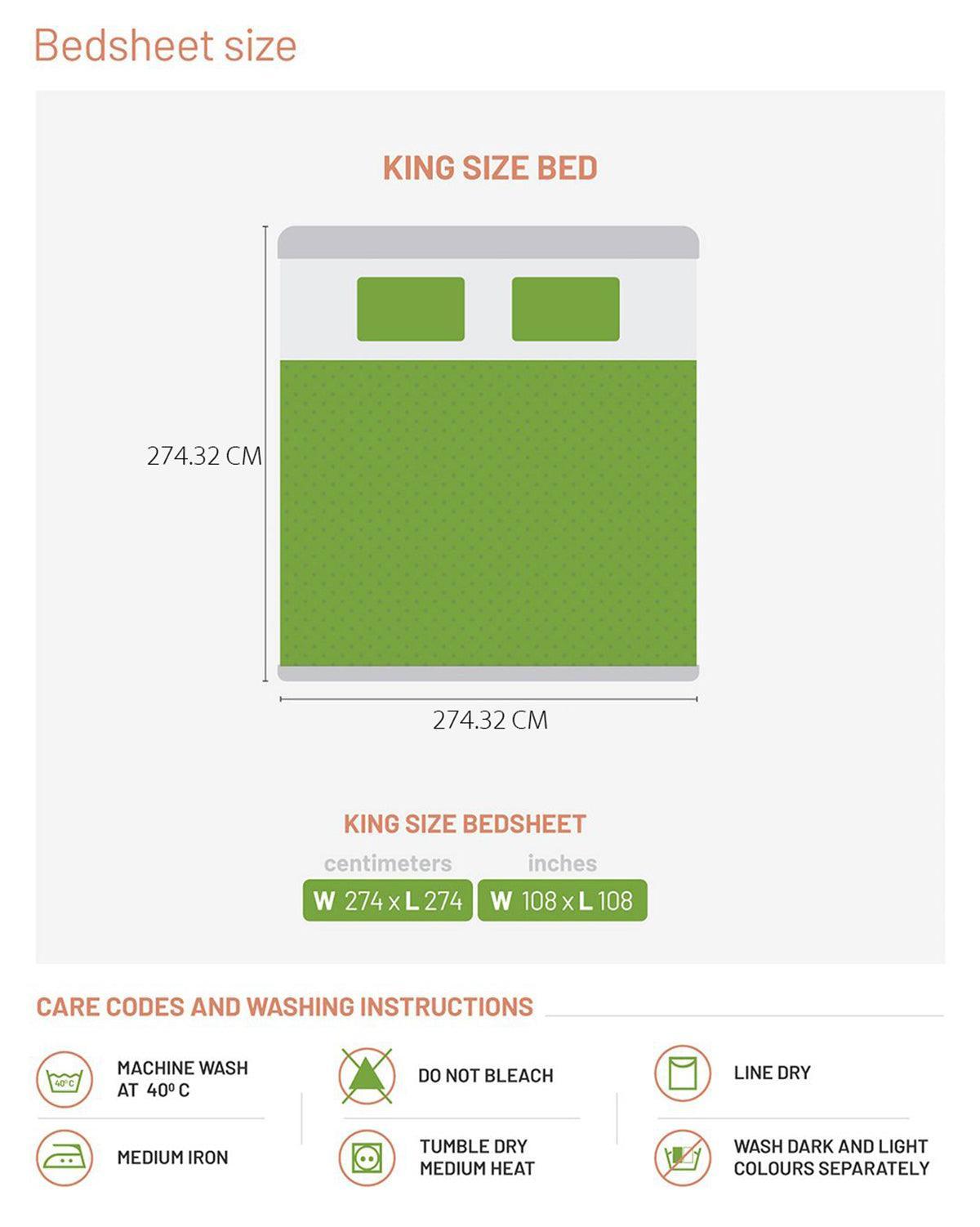Click the Care Codes and Washing Instructions heading
This screenshot has width=980, height=1227.
(x=284, y=1006)
